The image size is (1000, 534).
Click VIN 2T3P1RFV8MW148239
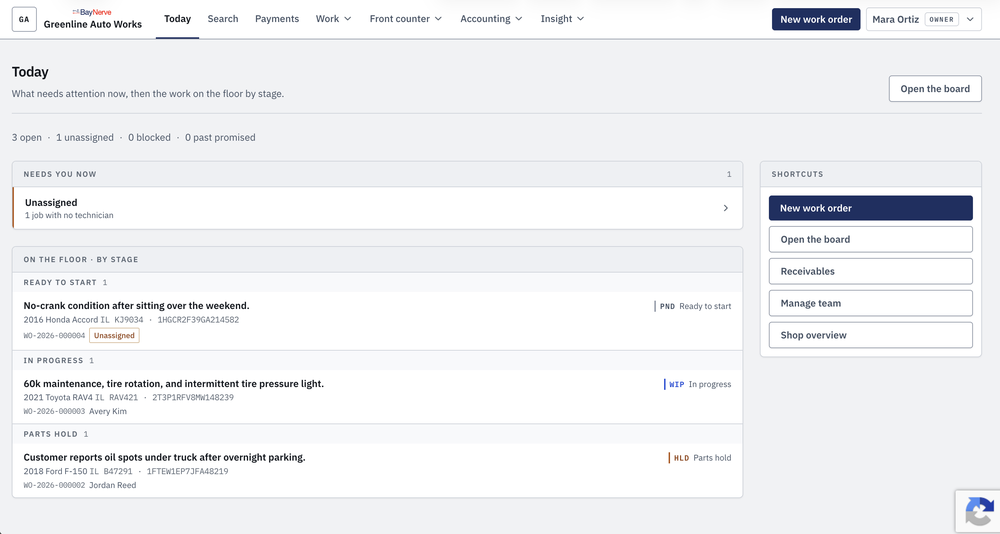click(193, 397)
